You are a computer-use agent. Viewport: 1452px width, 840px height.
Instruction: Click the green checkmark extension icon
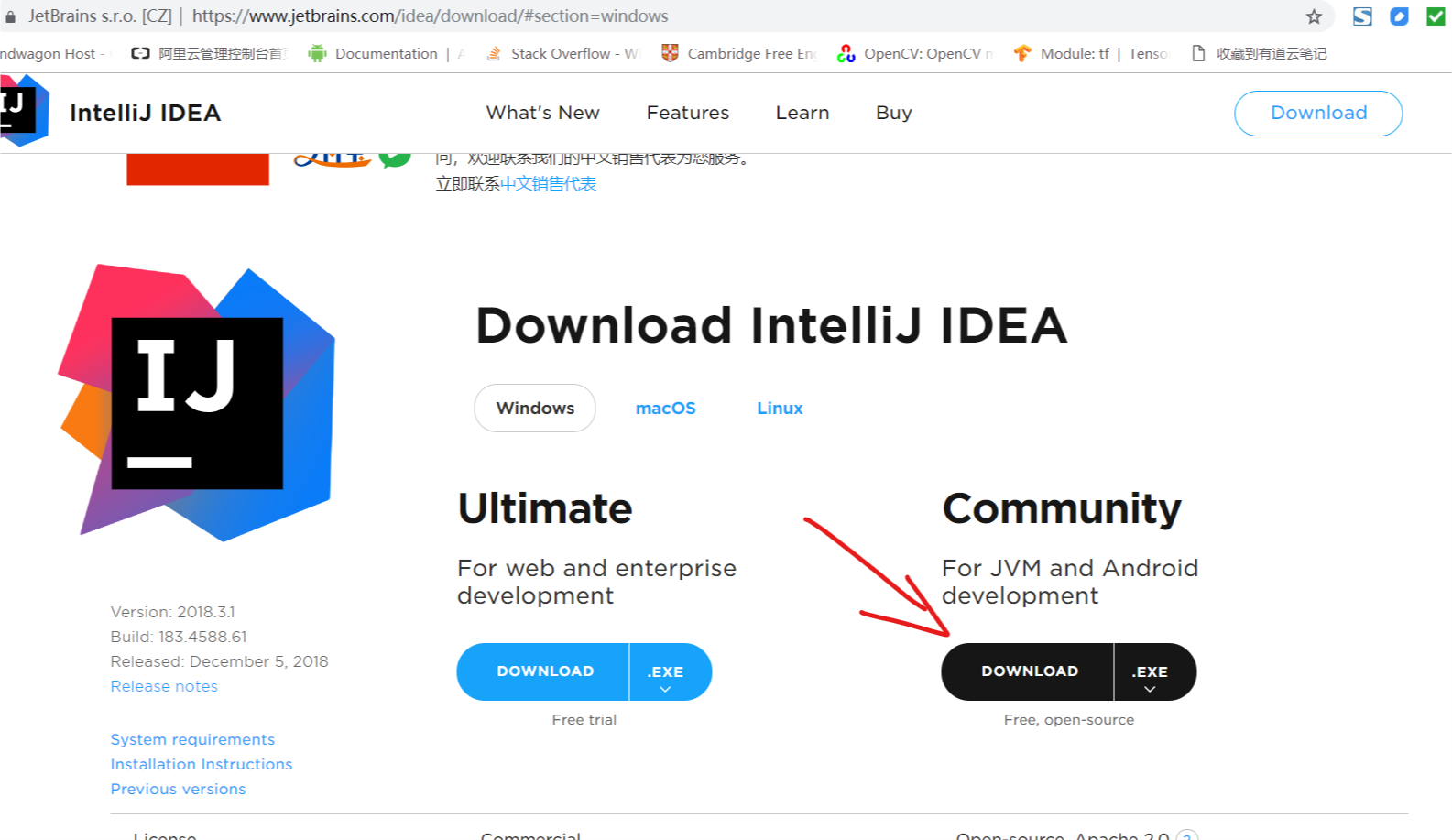click(1436, 16)
